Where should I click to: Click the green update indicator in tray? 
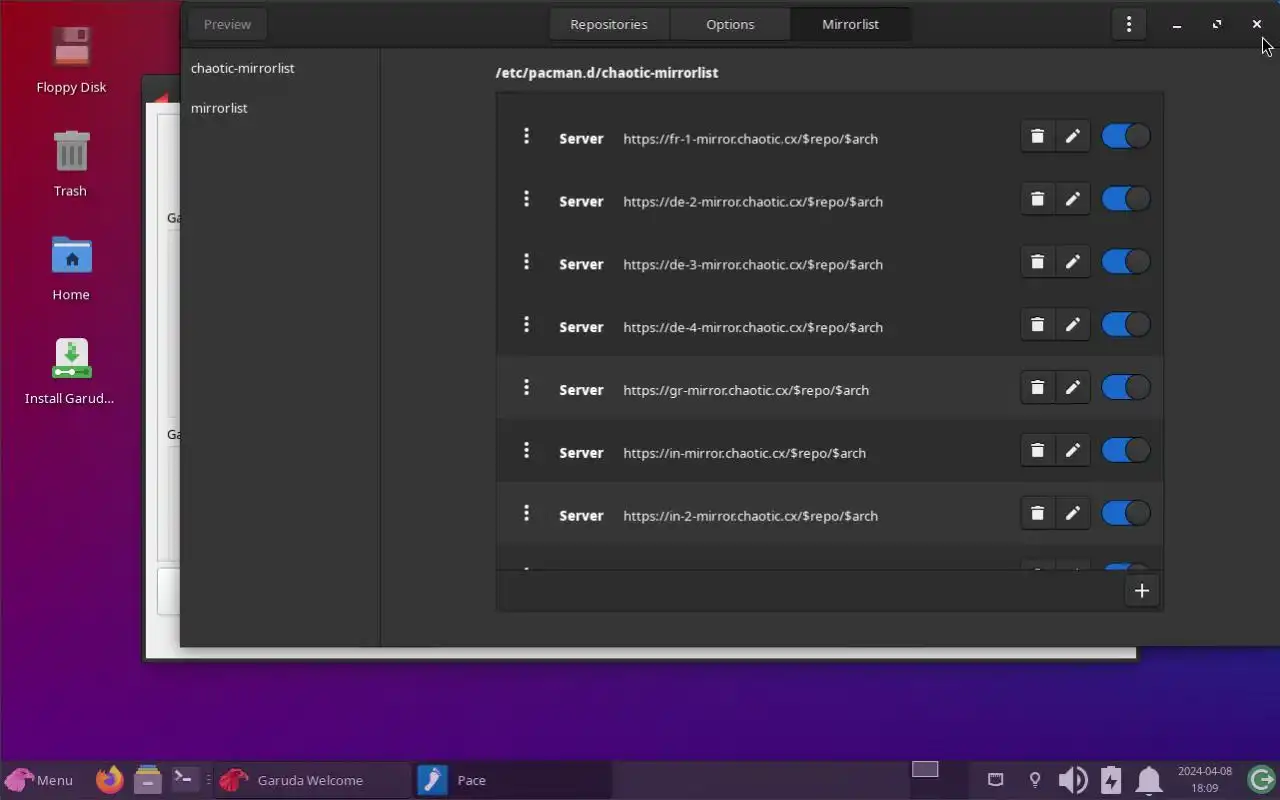pos(1261,780)
